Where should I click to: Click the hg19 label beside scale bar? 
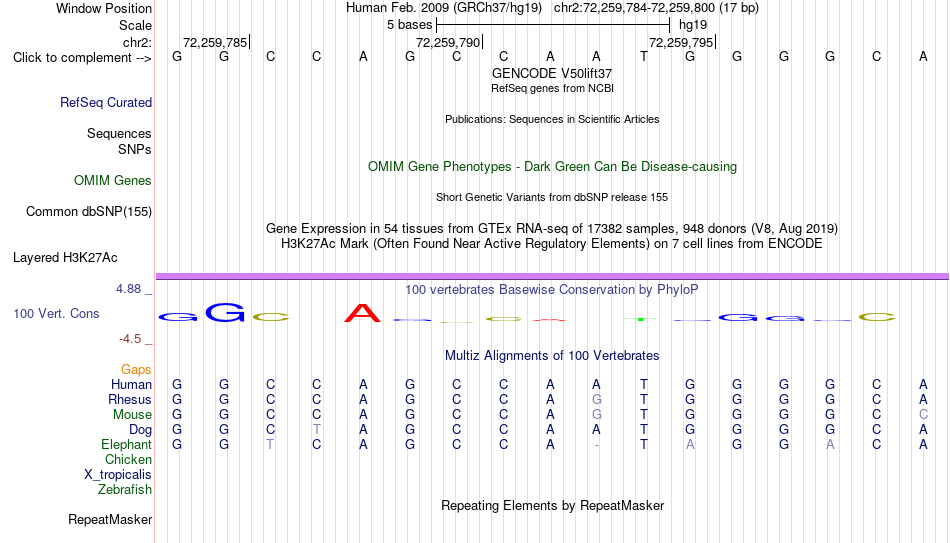(693, 25)
